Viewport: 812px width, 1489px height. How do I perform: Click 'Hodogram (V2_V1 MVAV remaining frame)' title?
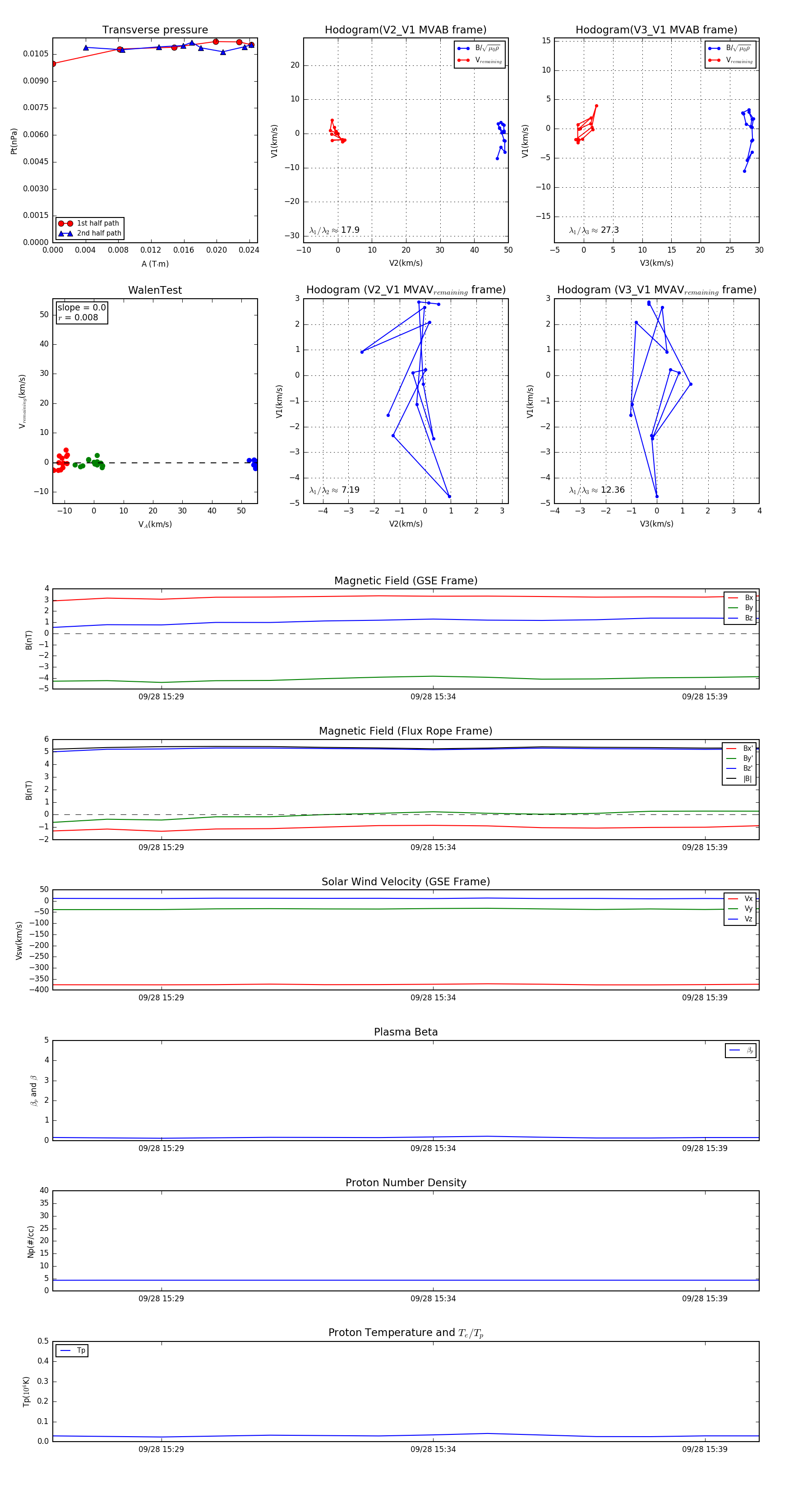406,290
